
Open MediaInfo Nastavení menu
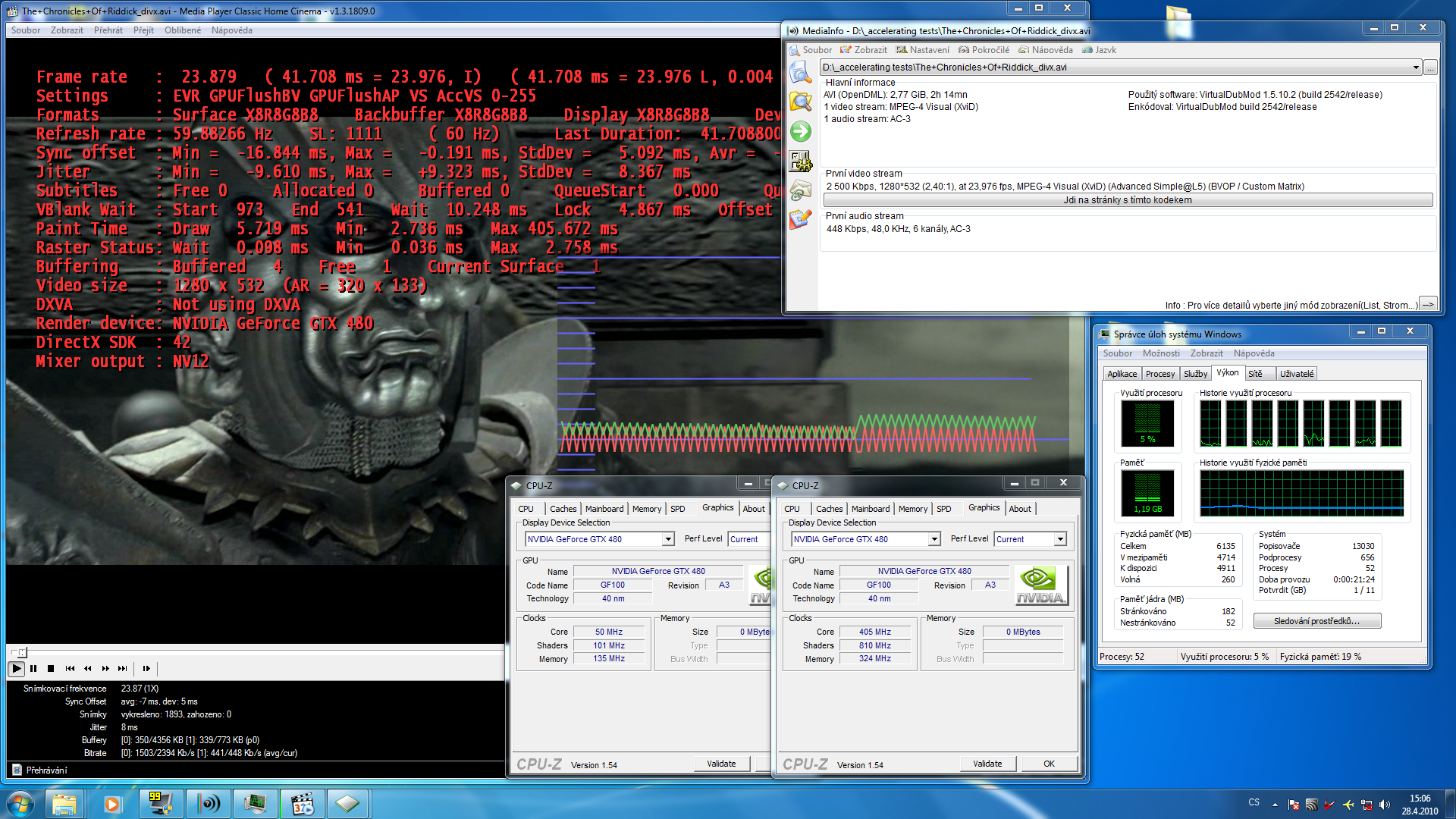pos(923,50)
